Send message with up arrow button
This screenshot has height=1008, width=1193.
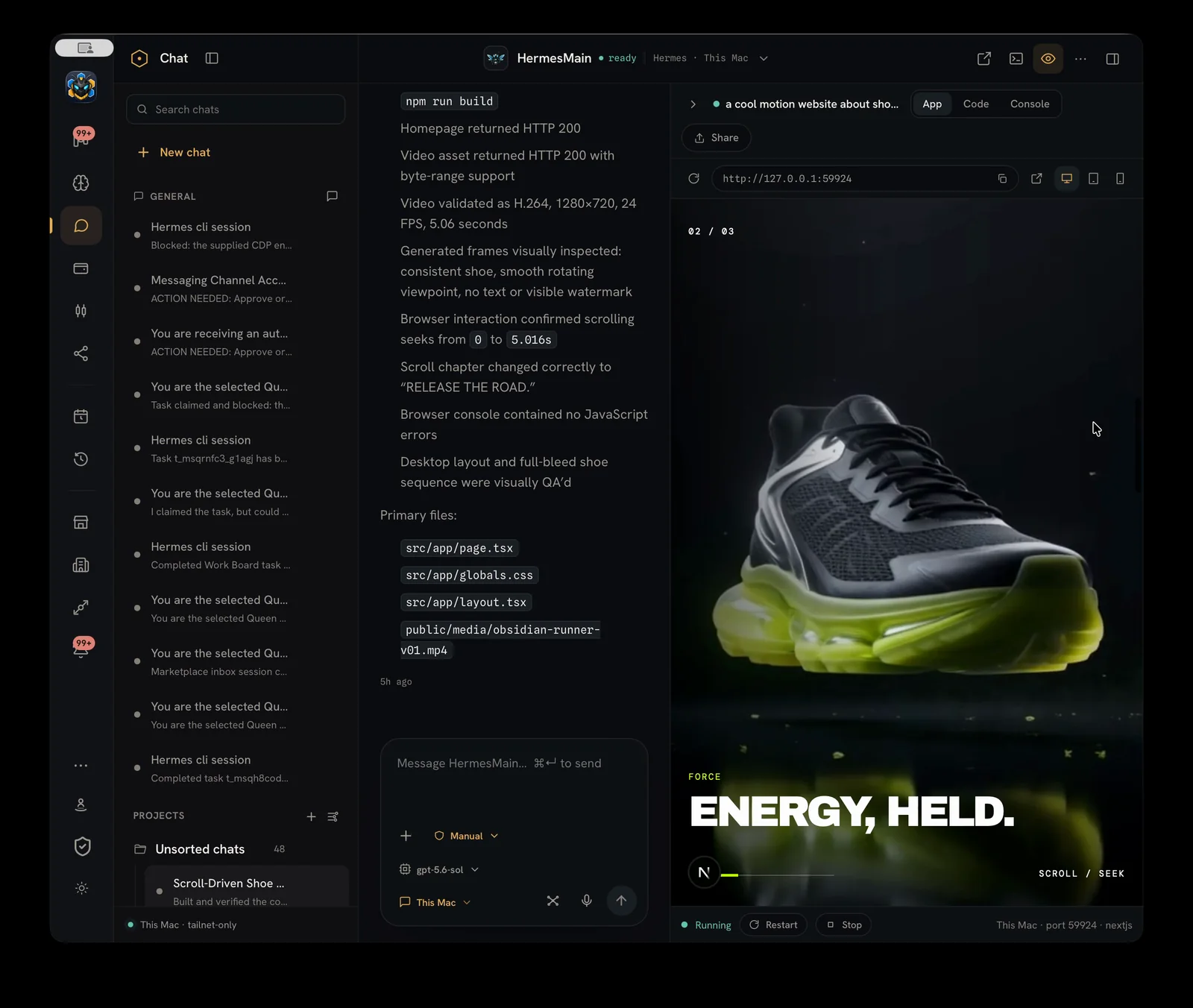point(621,901)
